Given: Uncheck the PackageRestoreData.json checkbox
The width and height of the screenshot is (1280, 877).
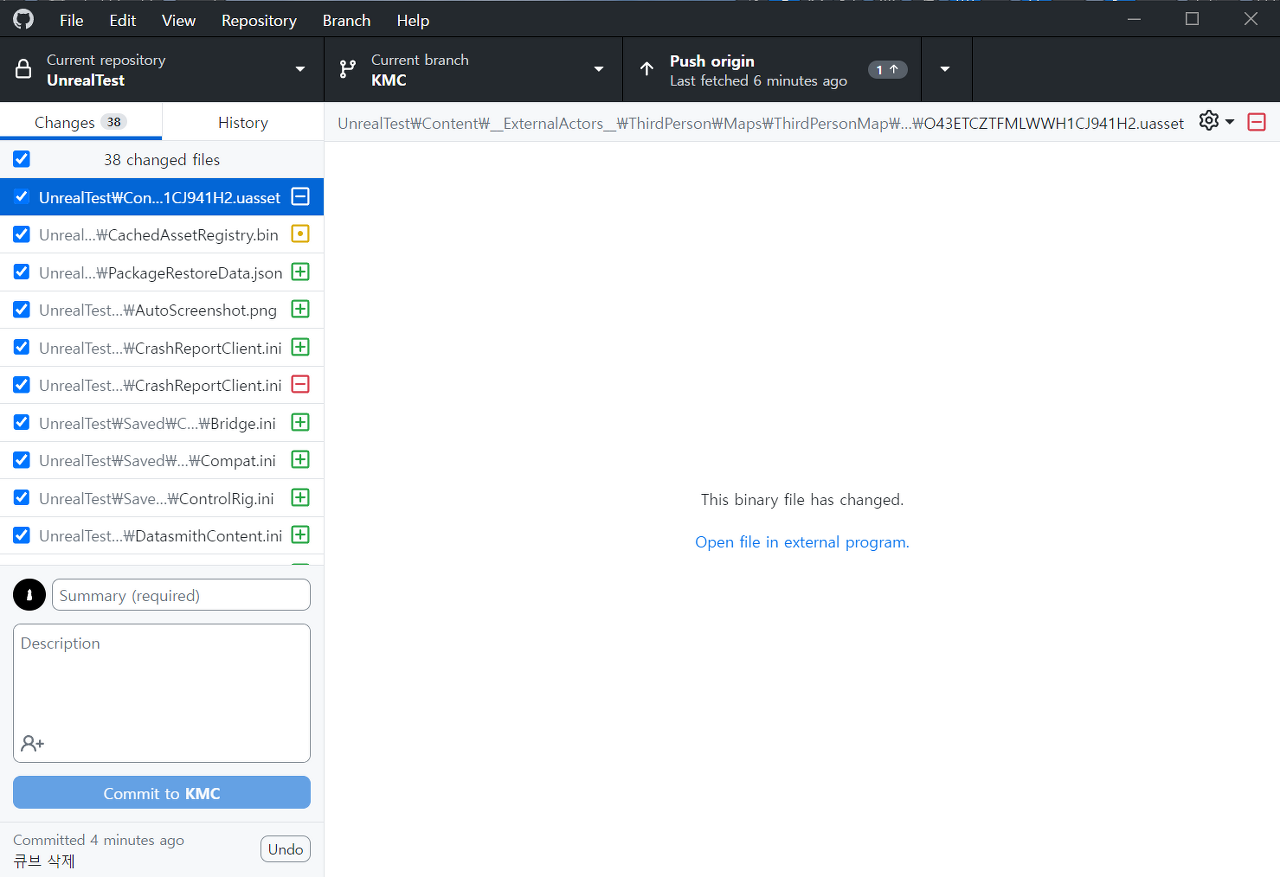Looking at the screenshot, I should [21, 272].
